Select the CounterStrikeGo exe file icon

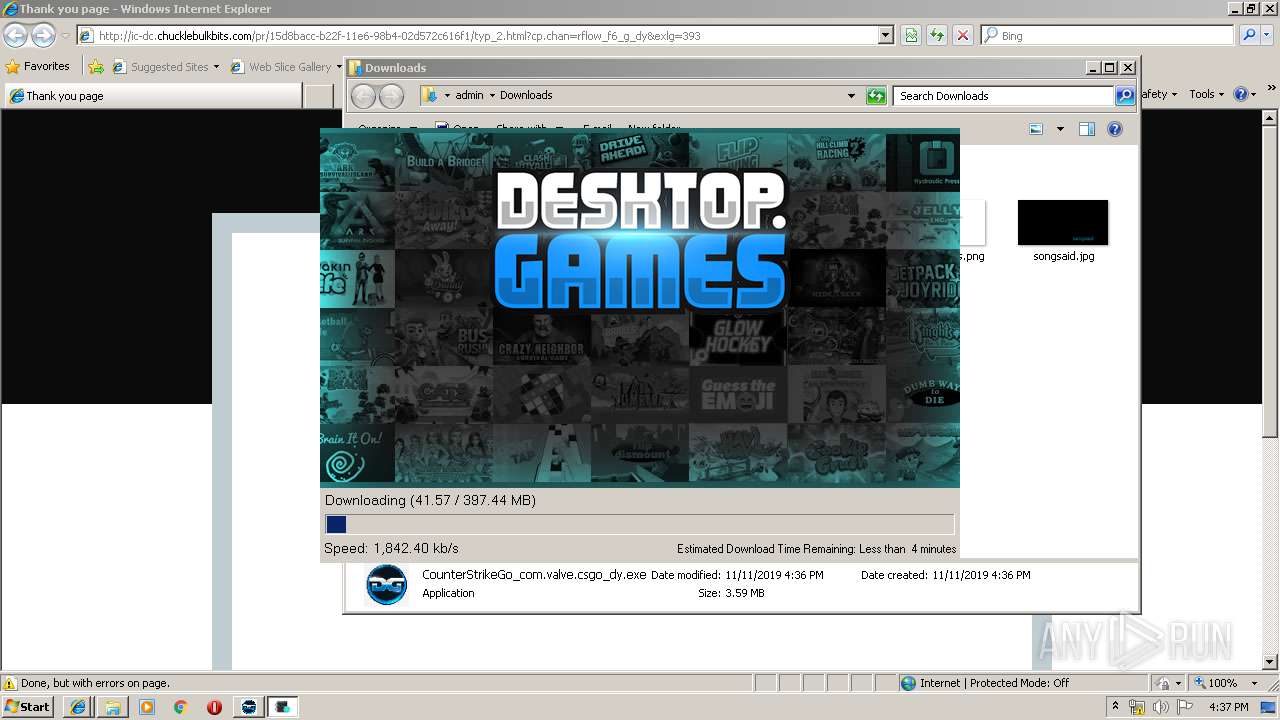(386, 585)
